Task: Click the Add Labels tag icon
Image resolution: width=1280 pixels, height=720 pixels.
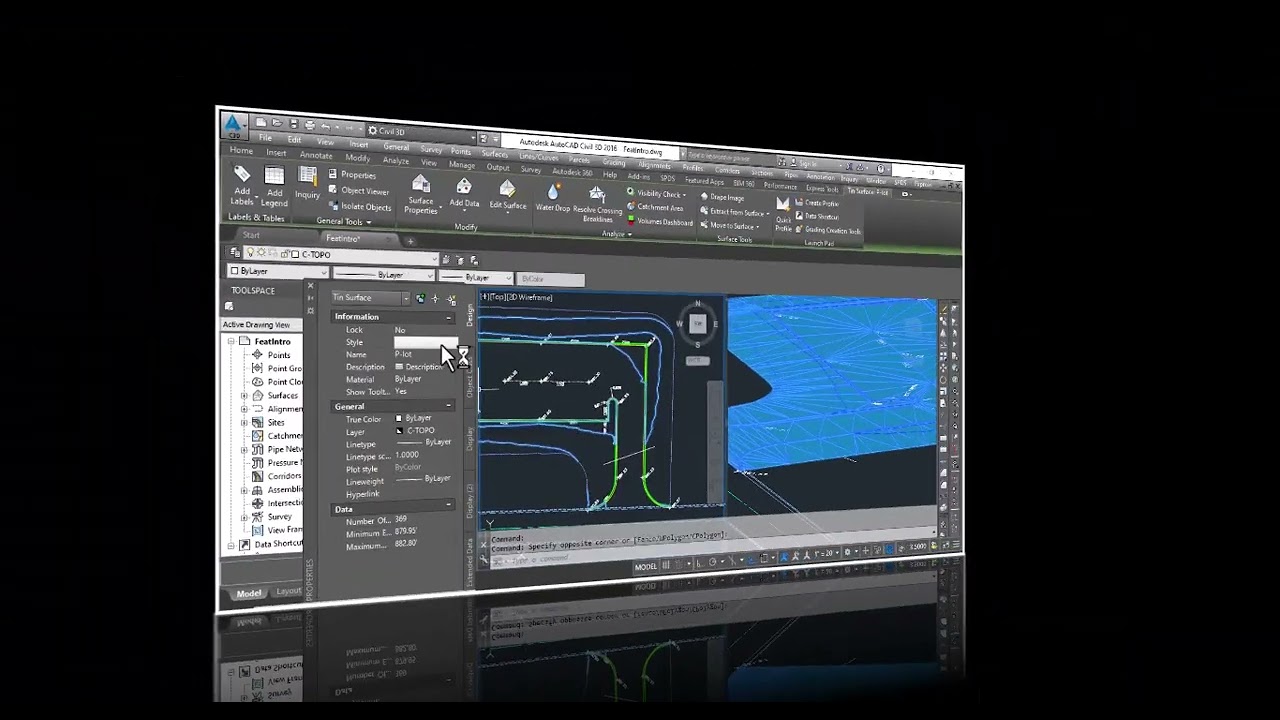Action: pyautogui.click(x=242, y=175)
